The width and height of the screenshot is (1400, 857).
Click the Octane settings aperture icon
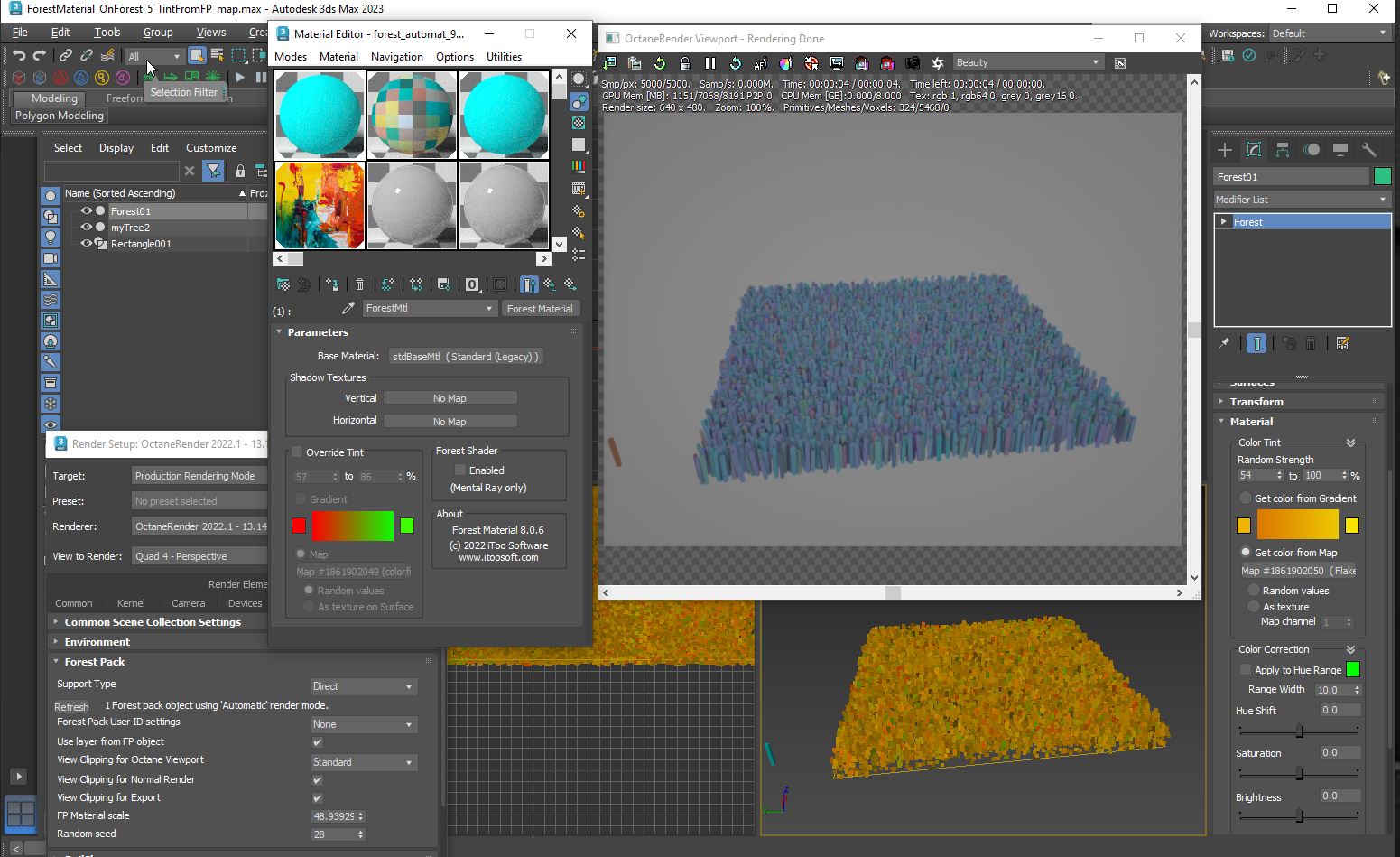click(x=938, y=63)
